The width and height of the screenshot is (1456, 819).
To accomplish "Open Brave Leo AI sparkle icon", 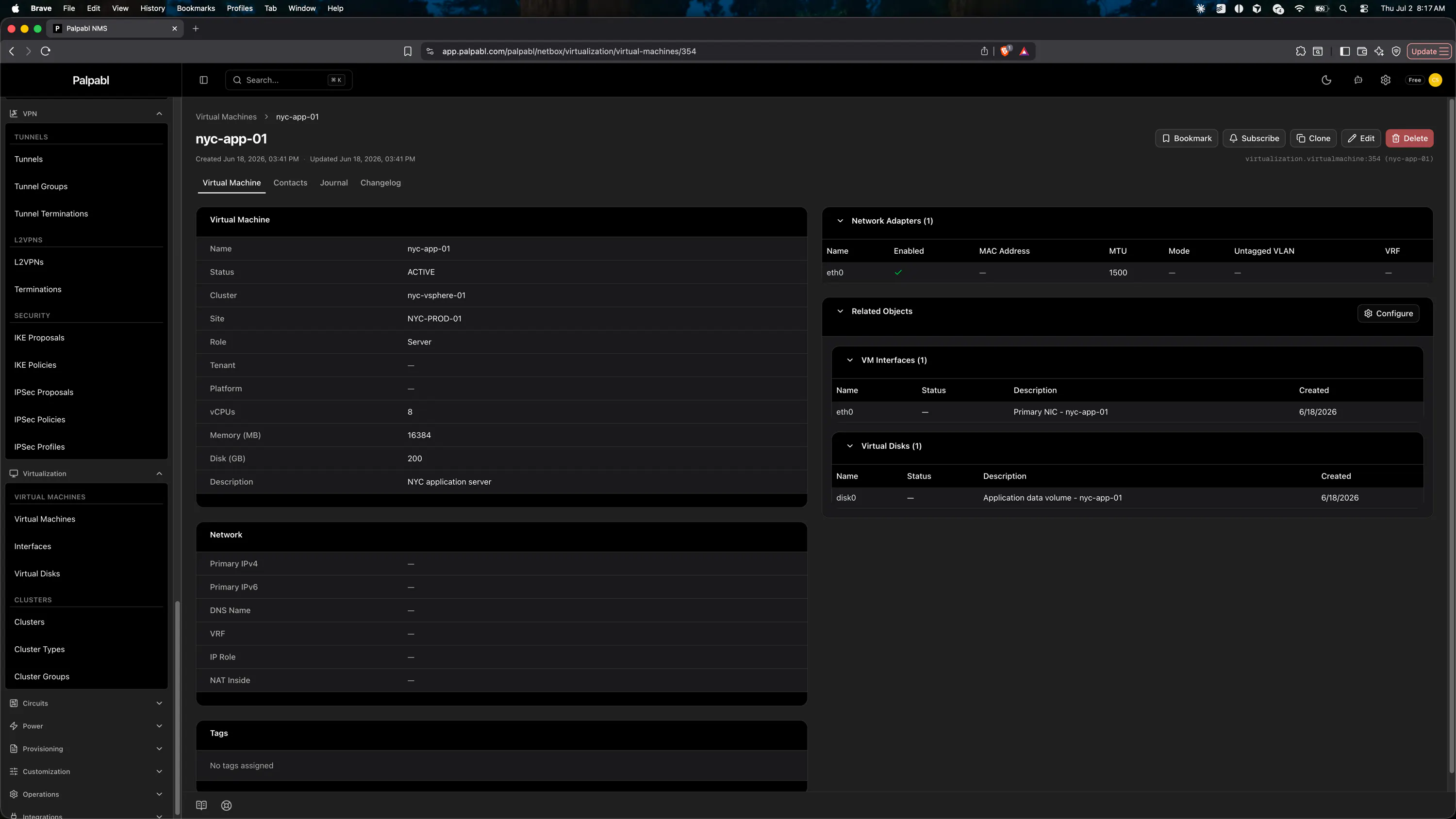I will pyautogui.click(x=1379, y=51).
